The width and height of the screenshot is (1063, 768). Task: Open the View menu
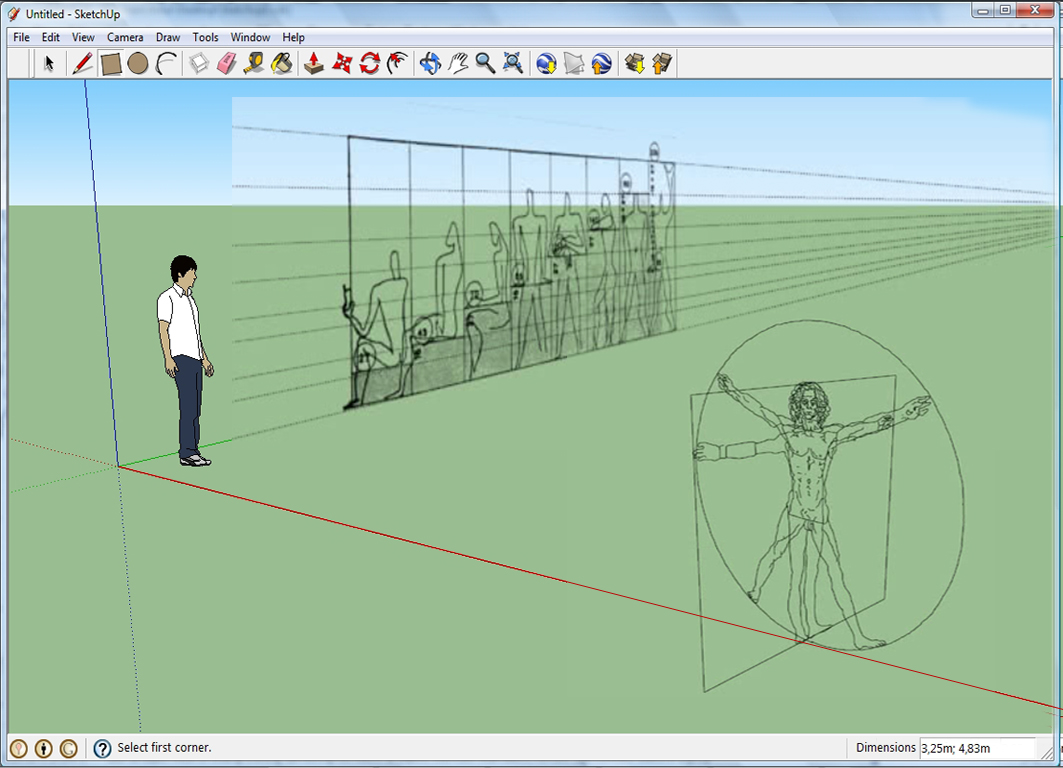(83, 37)
